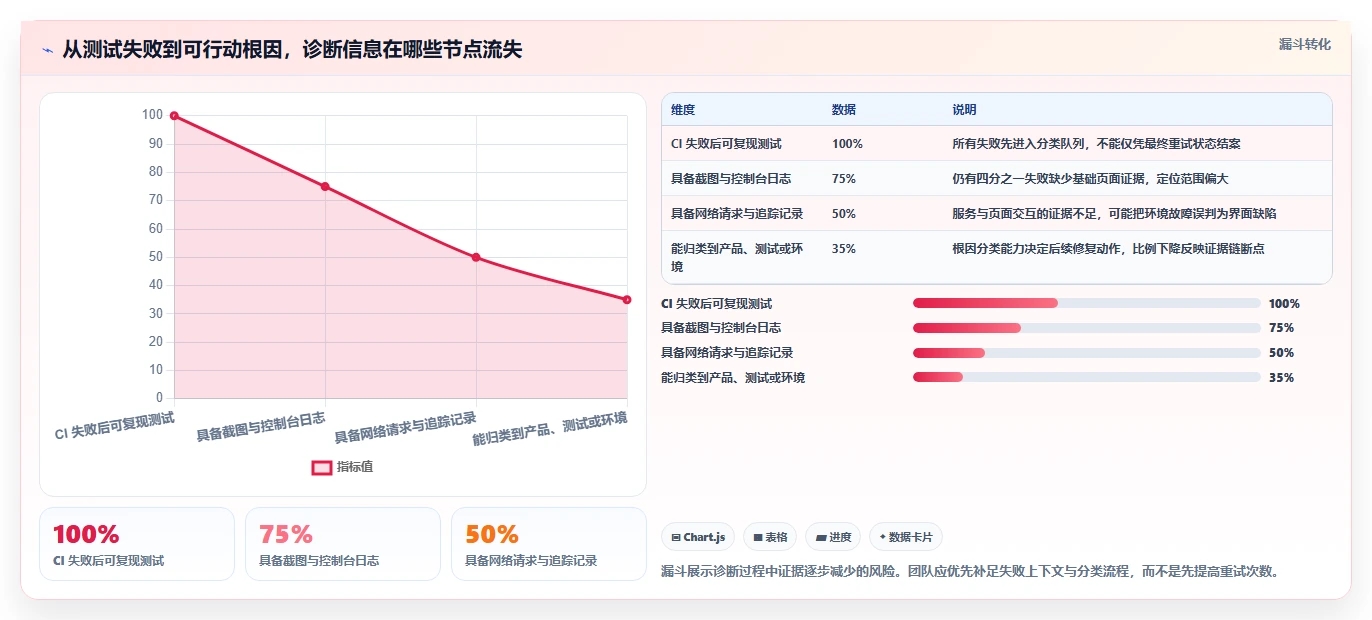1372x620 pixels.
Task: Click the 表格 chip icon
Action: tap(758, 537)
